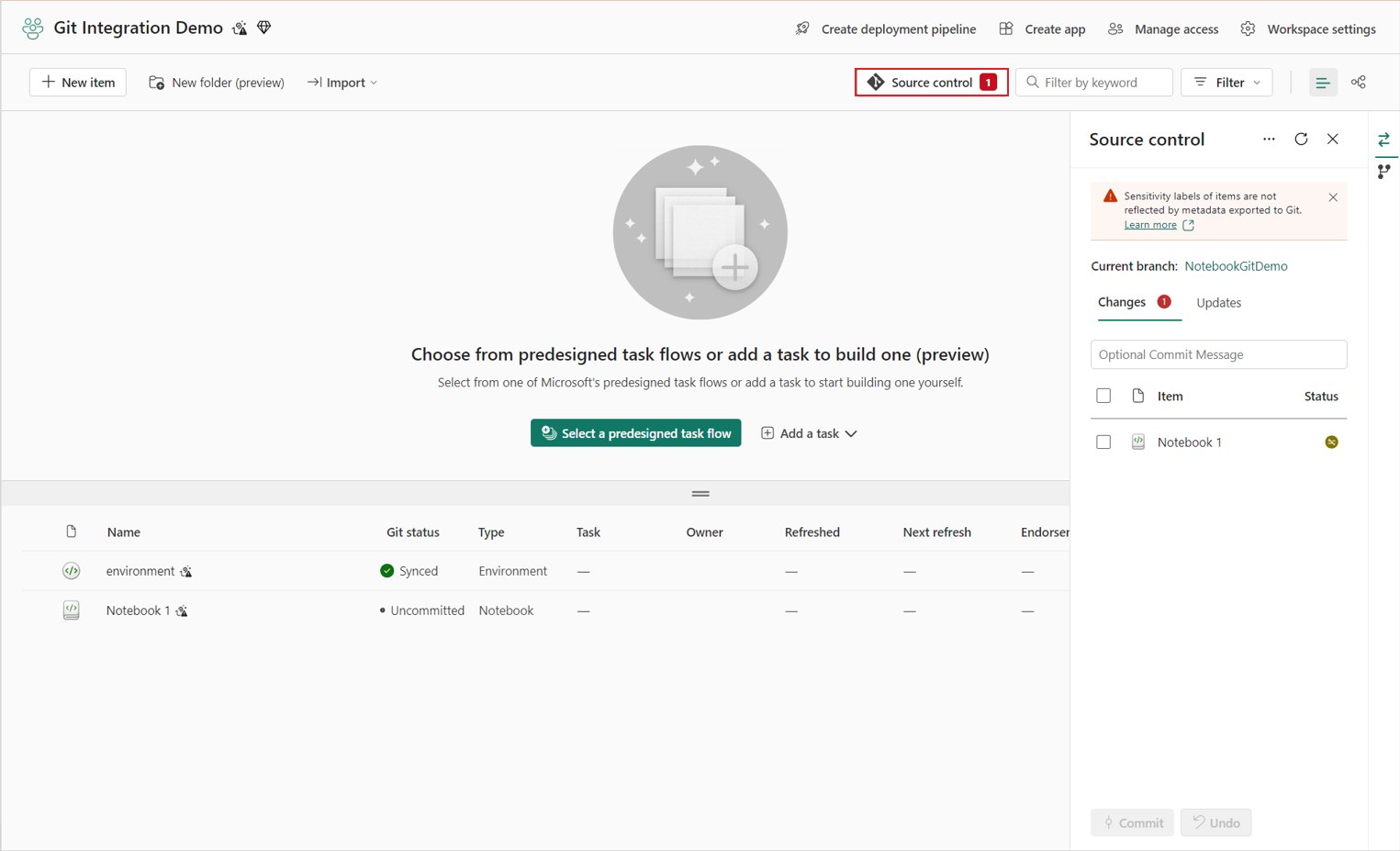Click Notebook 1 name in Changes list
Viewport: 1400px width, 851px height.
click(x=1190, y=442)
